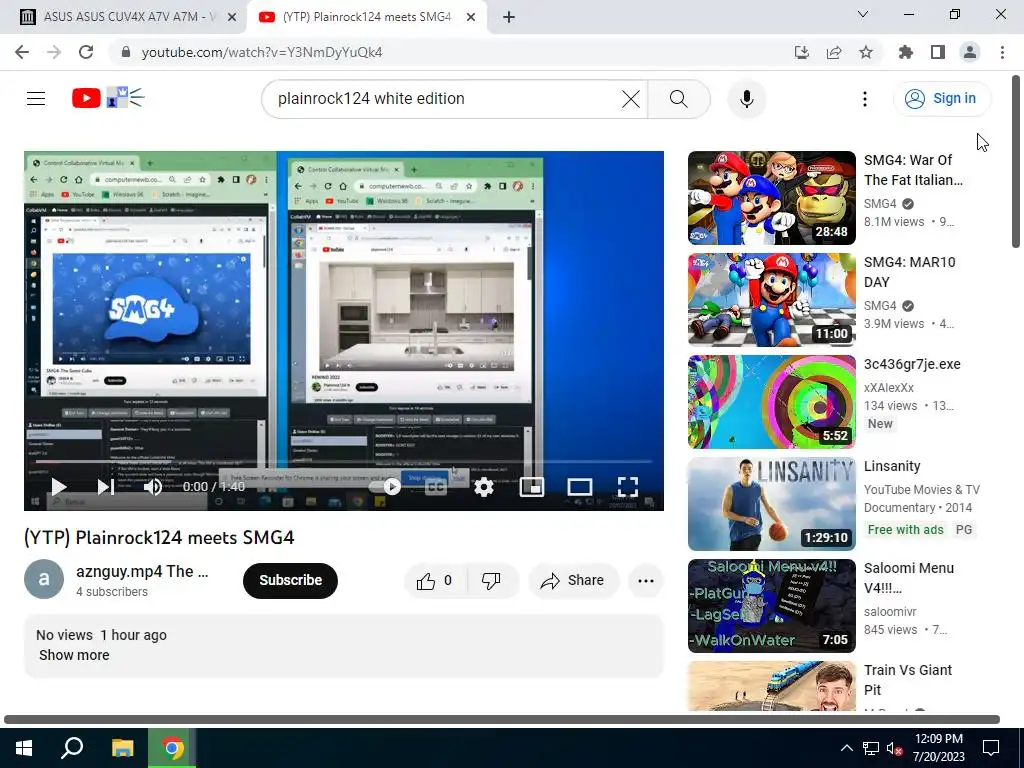The width and height of the screenshot is (1024, 768).
Task: Close the ASUS CUV4X tab
Action: click(x=232, y=18)
